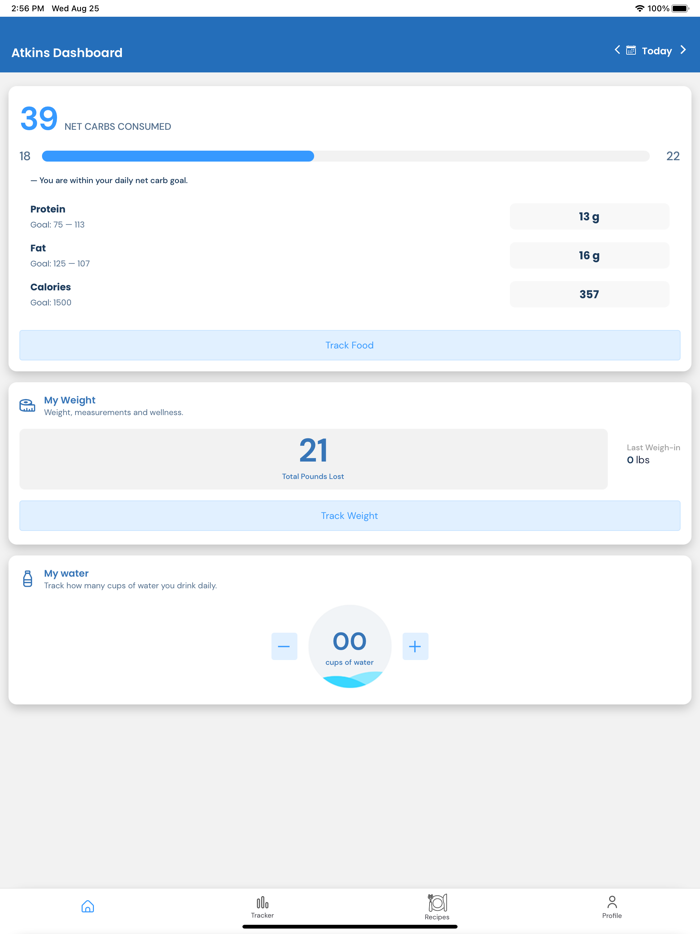700x934 pixels.
Task: Decrease cups of water with the minus button
Action: tap(284, 646)
